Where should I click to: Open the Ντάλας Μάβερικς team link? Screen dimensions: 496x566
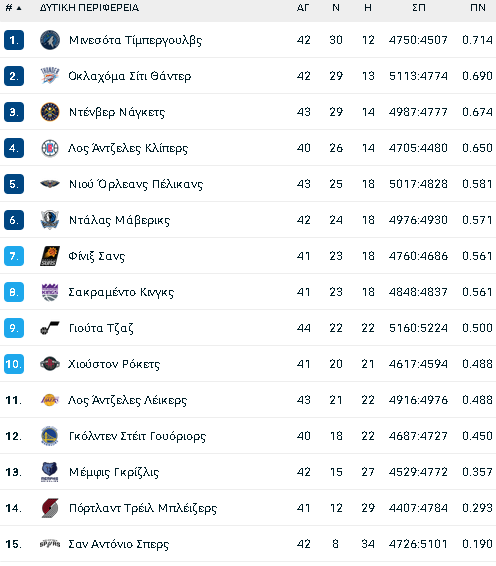119,220
